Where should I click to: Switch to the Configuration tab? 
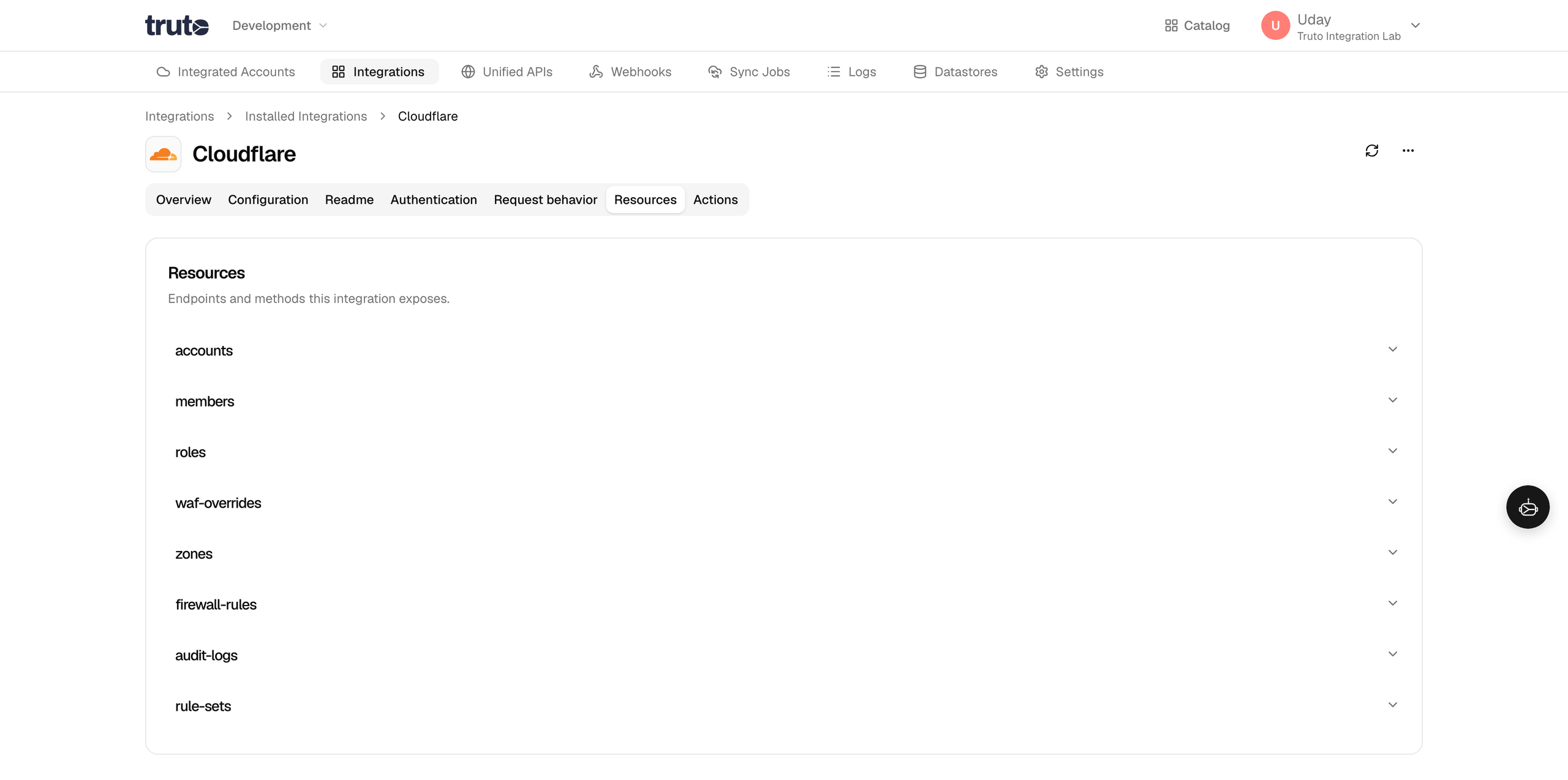(x=268, y=200)
